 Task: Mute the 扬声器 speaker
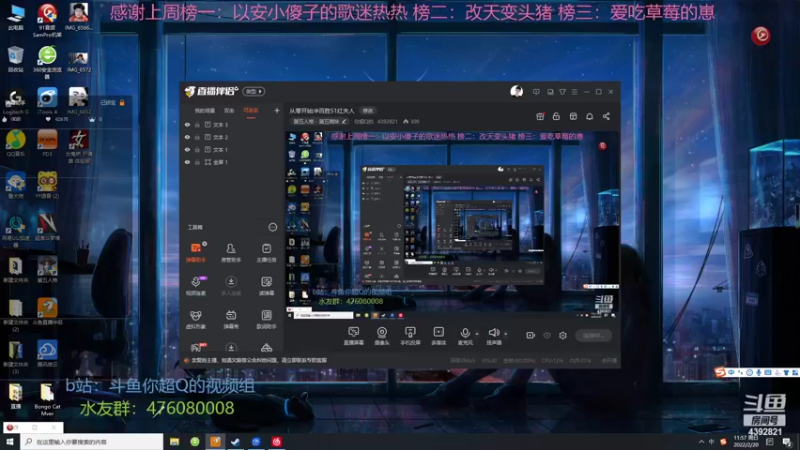coord(493,334)
